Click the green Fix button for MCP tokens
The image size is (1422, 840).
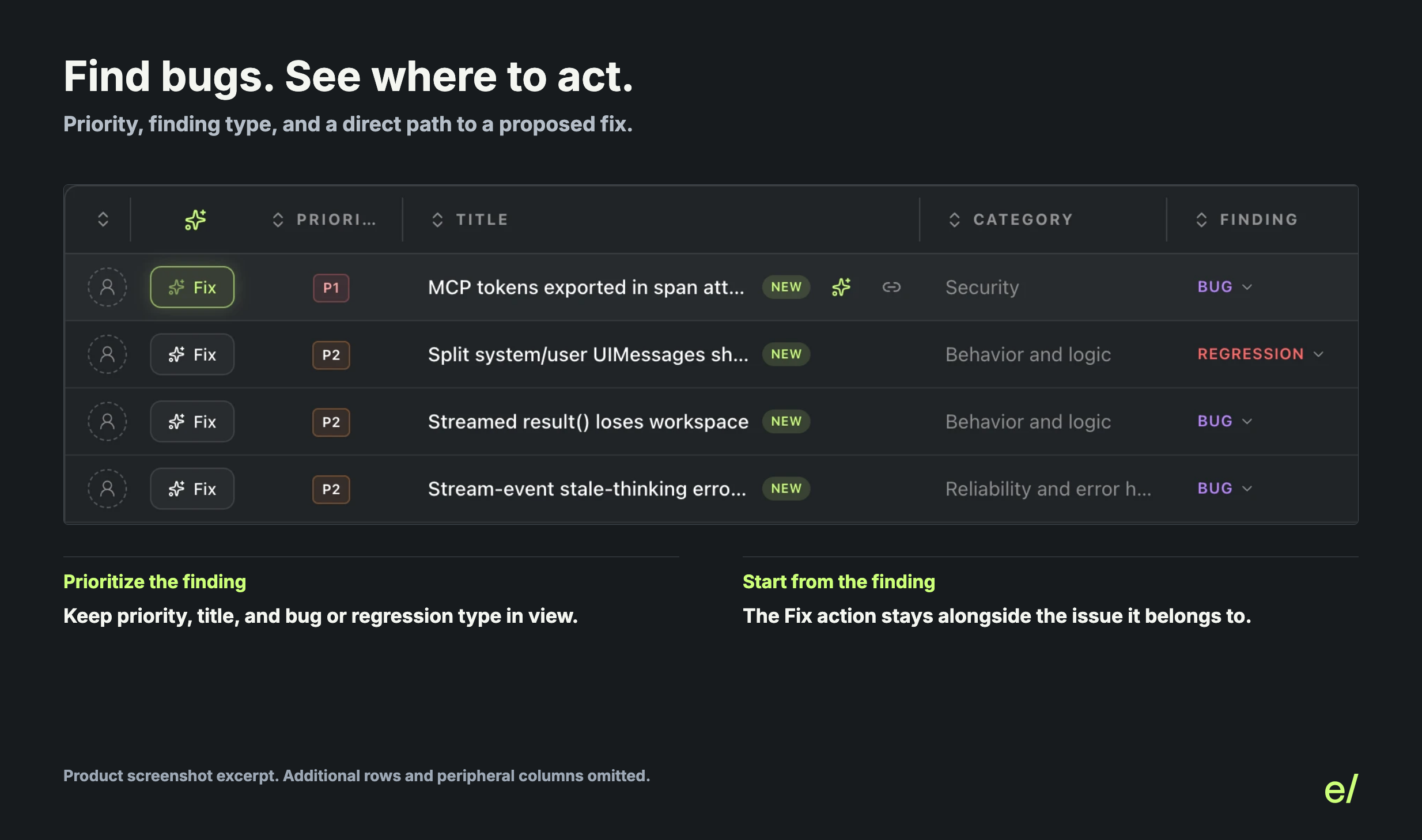pos(192,287)
